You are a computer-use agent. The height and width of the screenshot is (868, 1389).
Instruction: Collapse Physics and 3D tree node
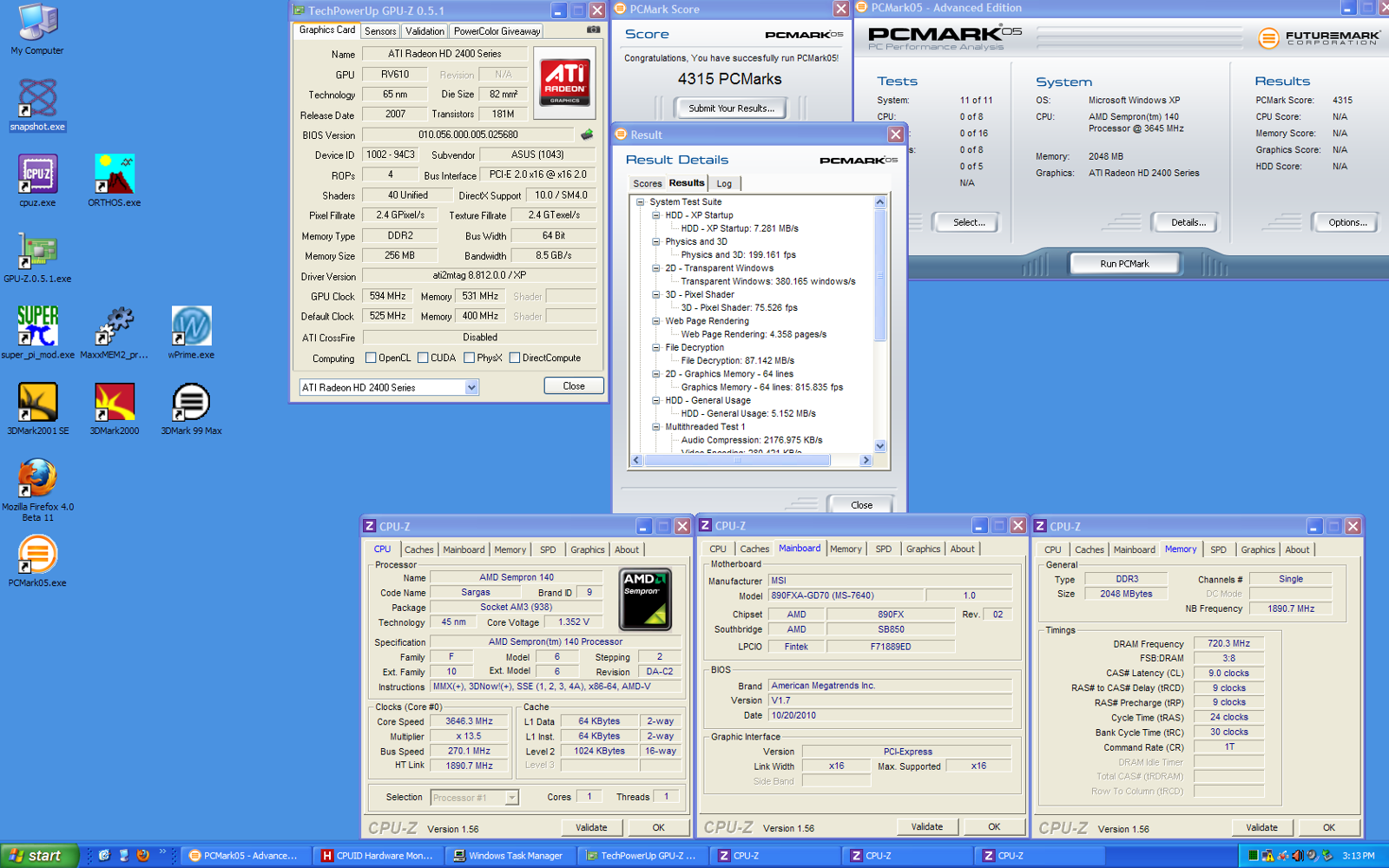pos(656,241)
